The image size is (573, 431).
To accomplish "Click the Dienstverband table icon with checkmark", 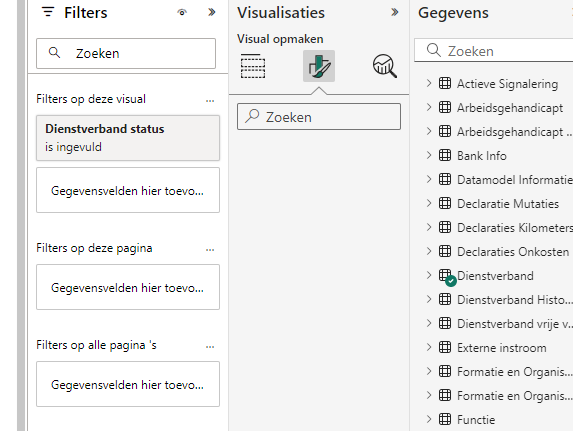I will click(x=447, y=277).
